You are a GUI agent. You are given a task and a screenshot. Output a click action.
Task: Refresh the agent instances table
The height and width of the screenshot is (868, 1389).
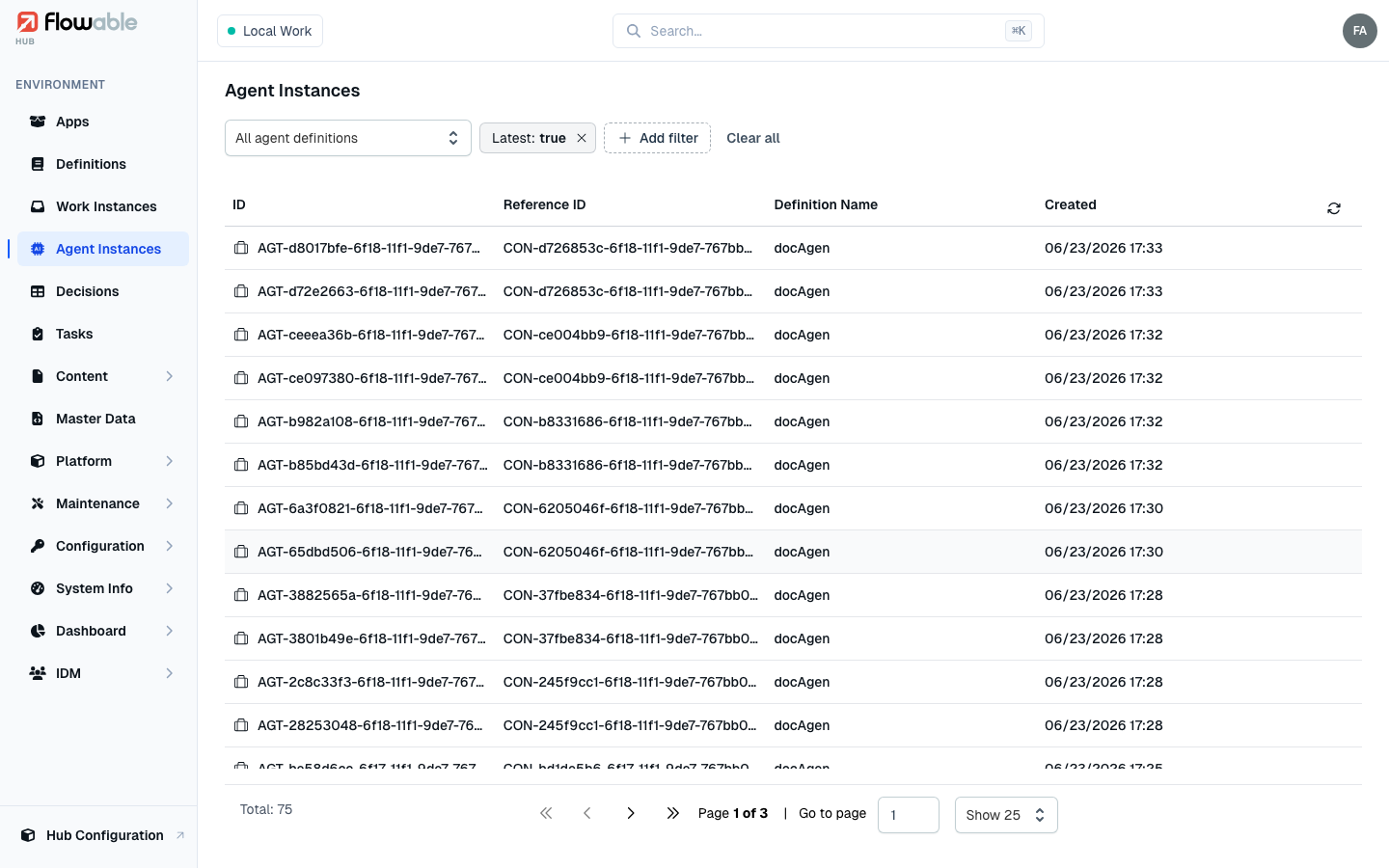(1334, 208)
